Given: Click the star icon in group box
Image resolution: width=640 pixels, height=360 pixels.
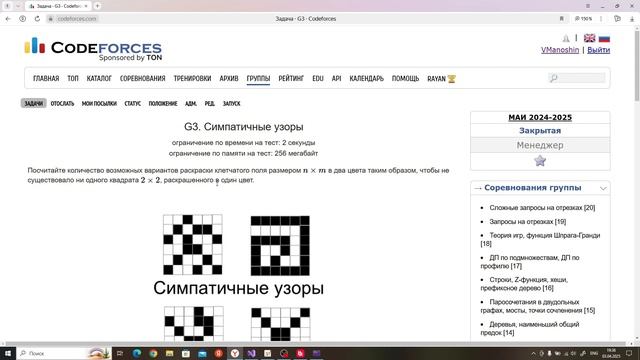Looking at the screenshot, I should click(540, 160).
